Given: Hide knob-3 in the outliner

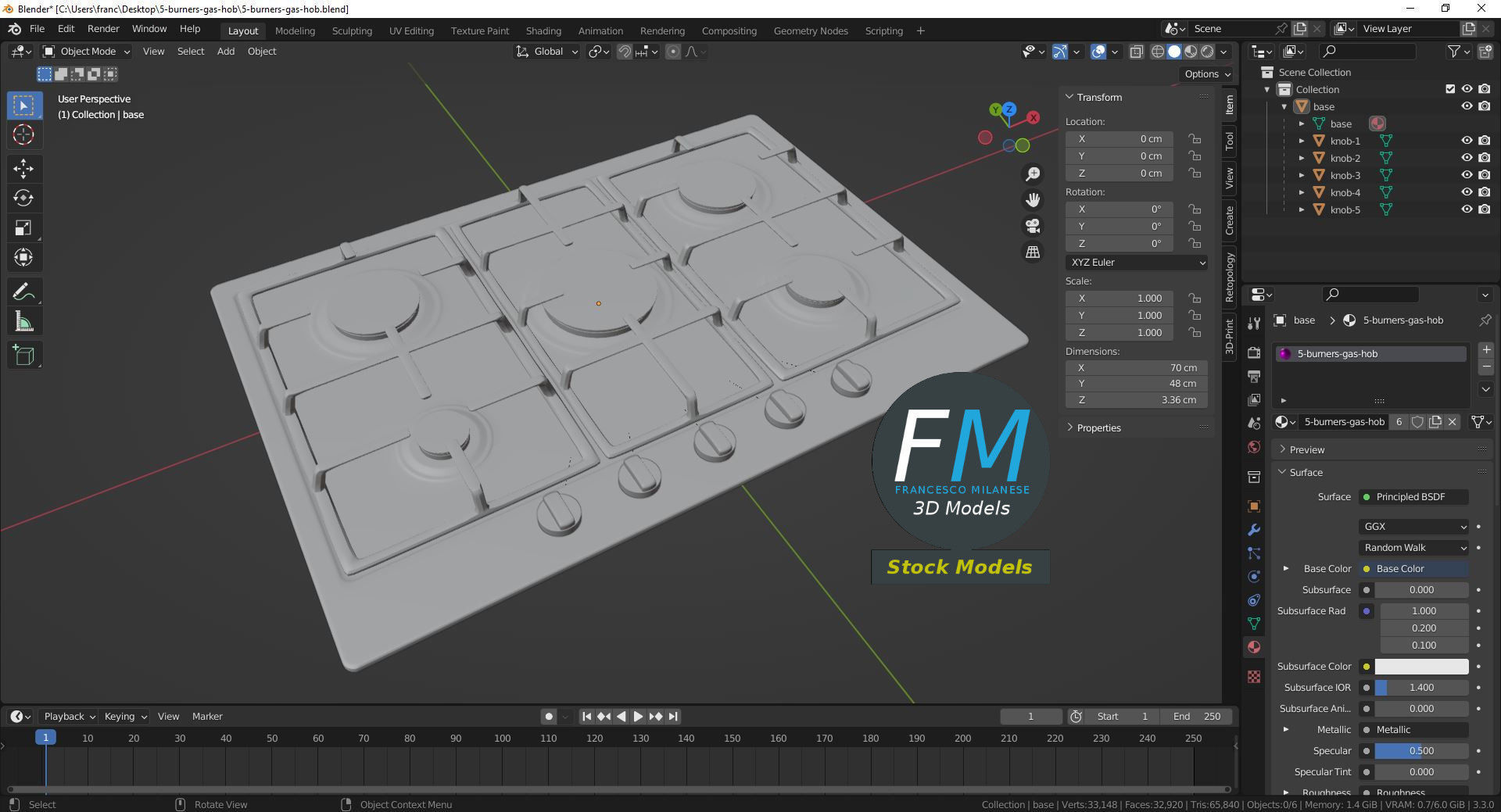Looking at the screenshot, I should pyautogui.click(x=1467, y=175).
